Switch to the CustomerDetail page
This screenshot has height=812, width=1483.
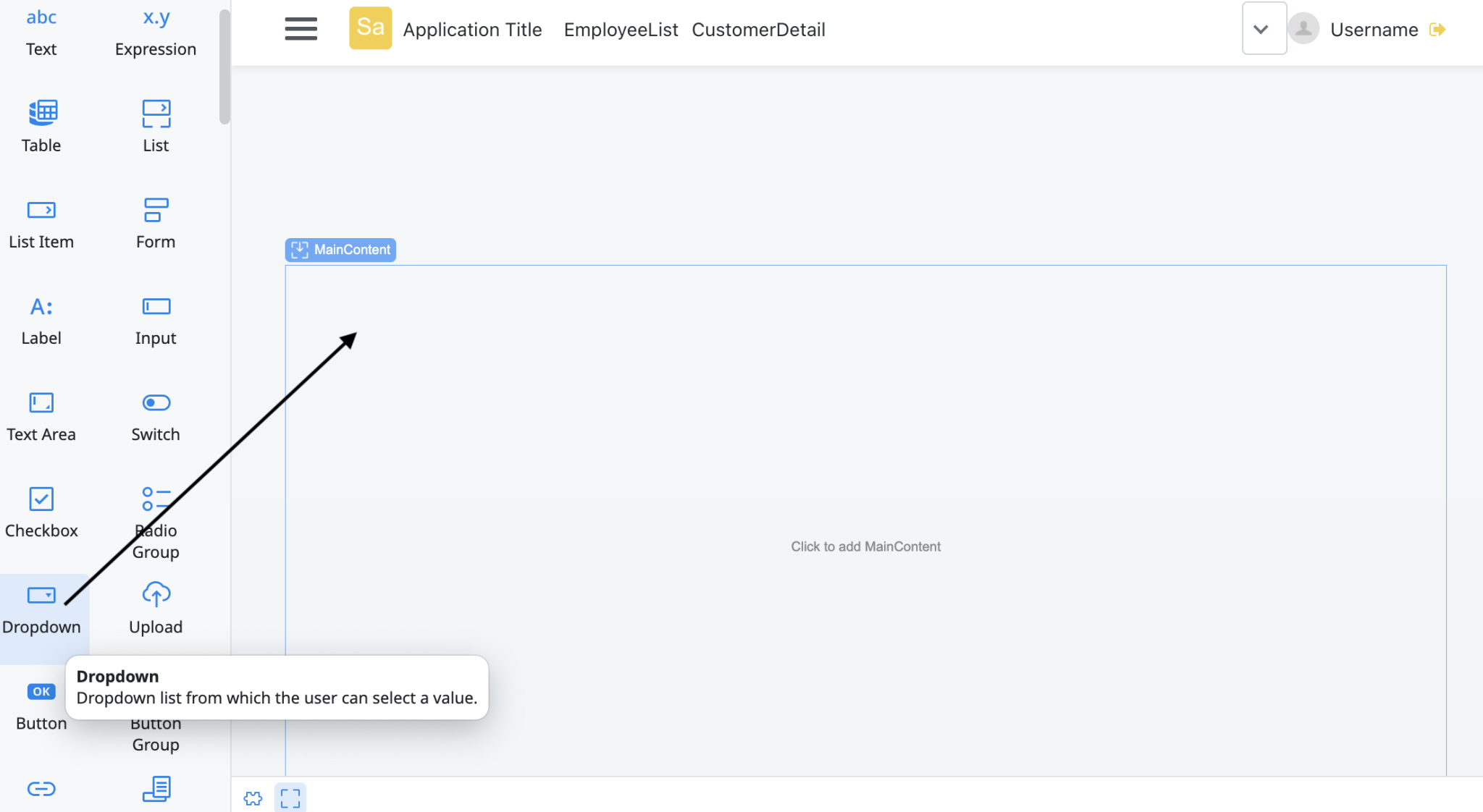(x=759, y=29)
